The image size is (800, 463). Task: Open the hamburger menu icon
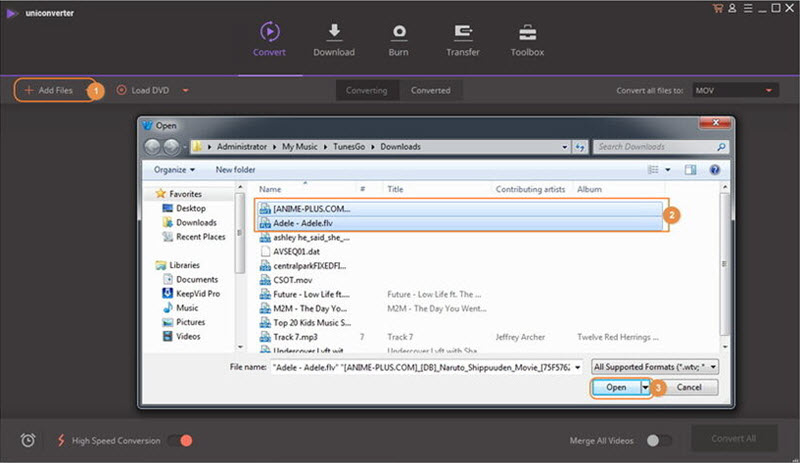click(748, 8)
